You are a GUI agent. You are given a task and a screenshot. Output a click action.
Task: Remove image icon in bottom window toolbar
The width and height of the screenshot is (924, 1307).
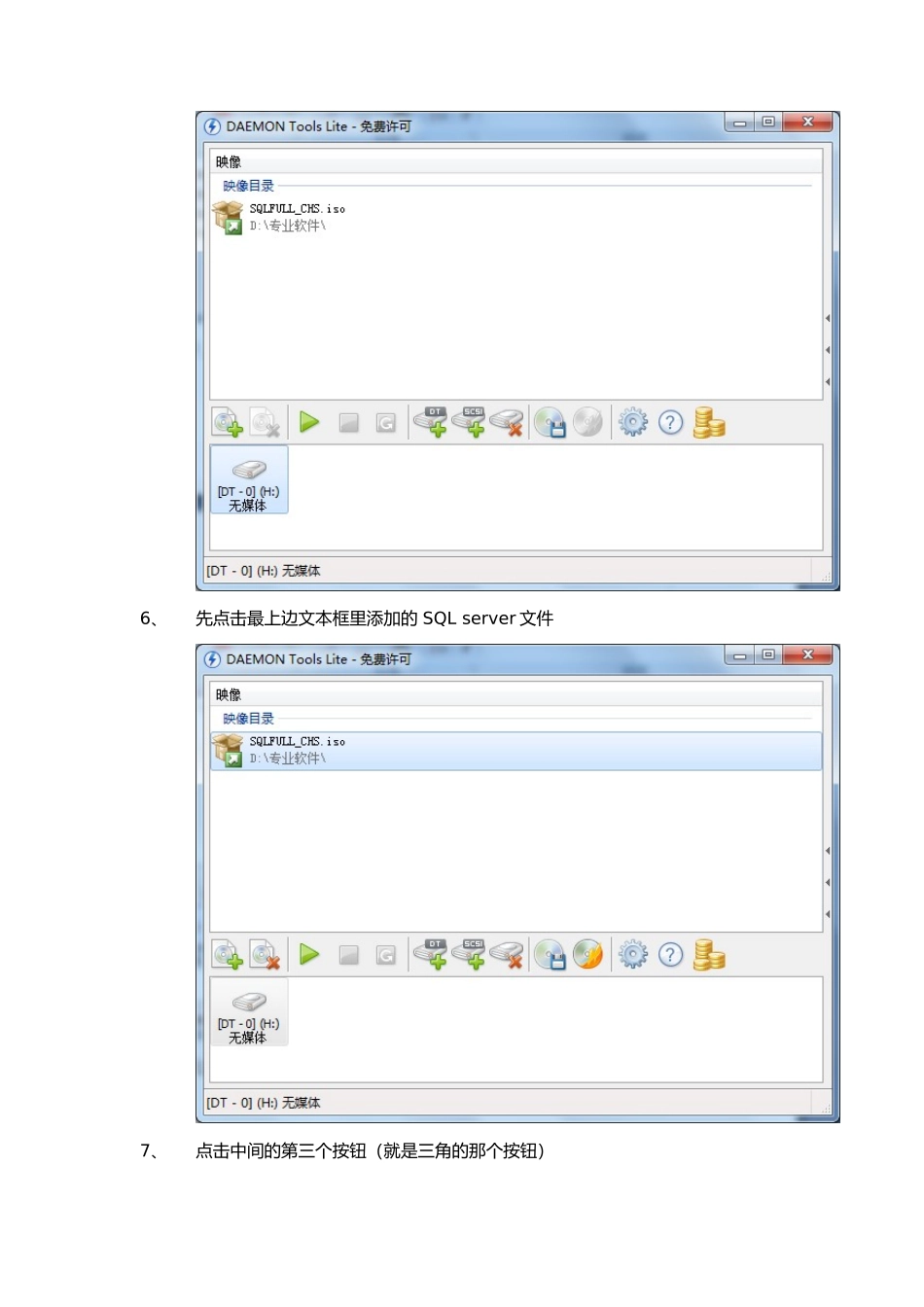click(265, 955)
